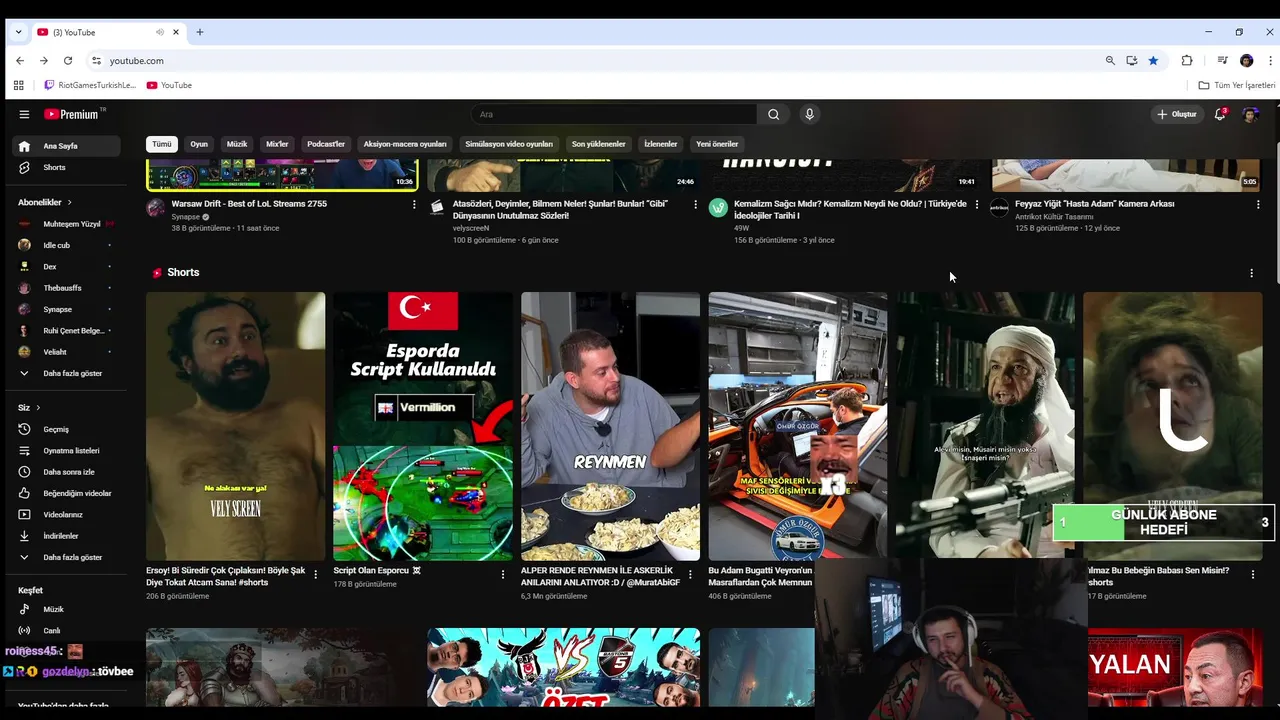Click the browser back arrow
Viewport: 1280px width, 720px height.
pos(19,61)
